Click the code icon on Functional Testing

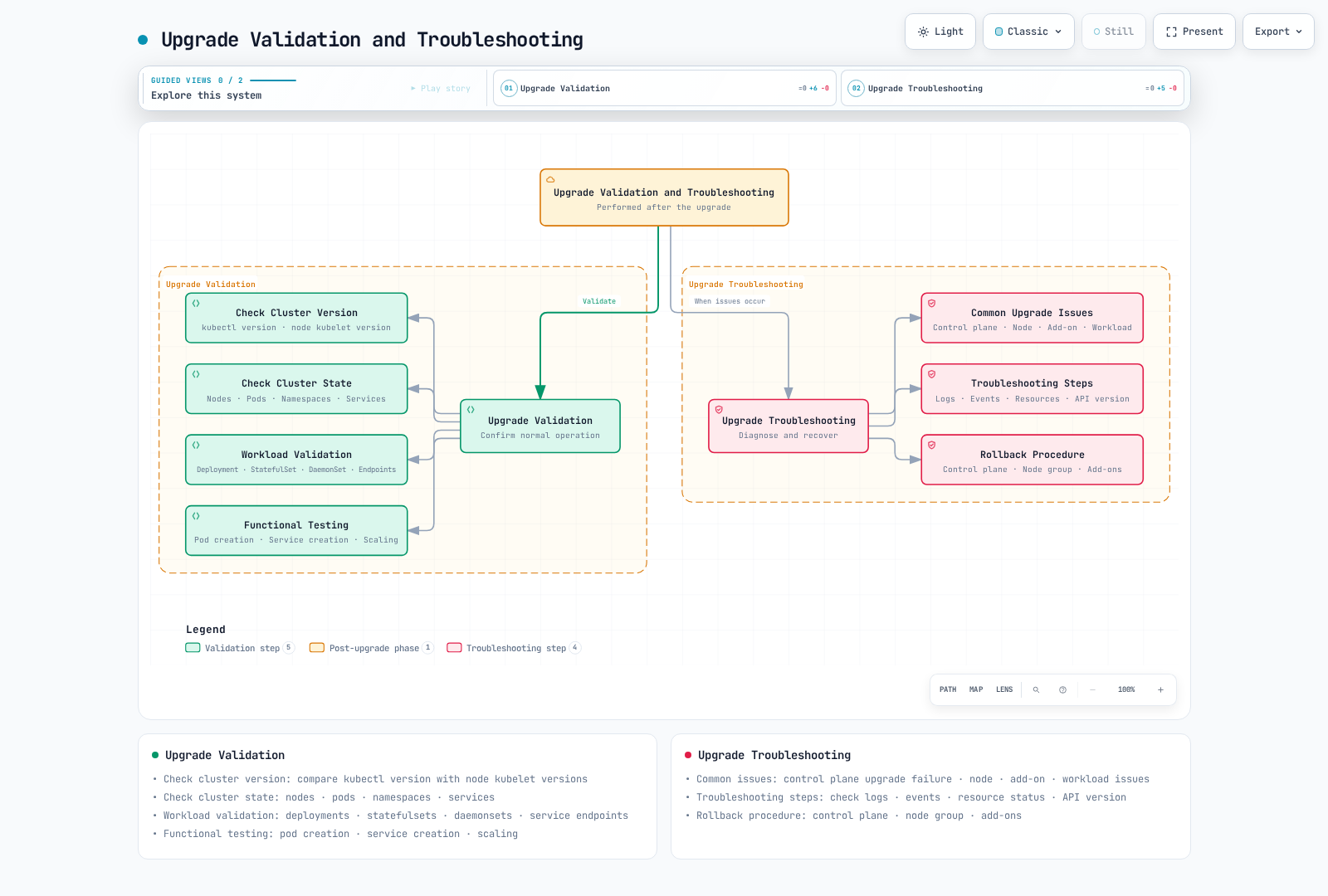coord(196,516)
